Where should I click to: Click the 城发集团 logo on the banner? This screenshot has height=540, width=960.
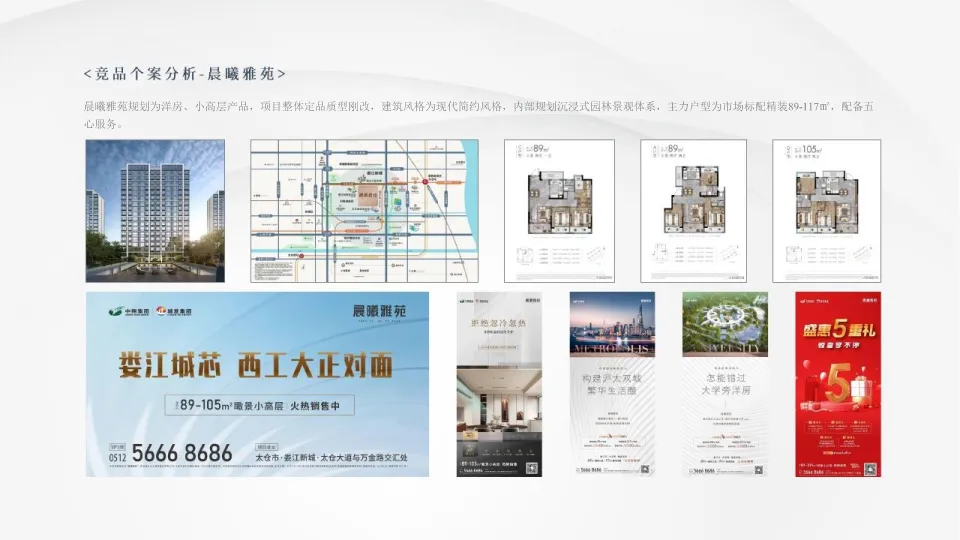pyautogui.click(x=174, y=311)
